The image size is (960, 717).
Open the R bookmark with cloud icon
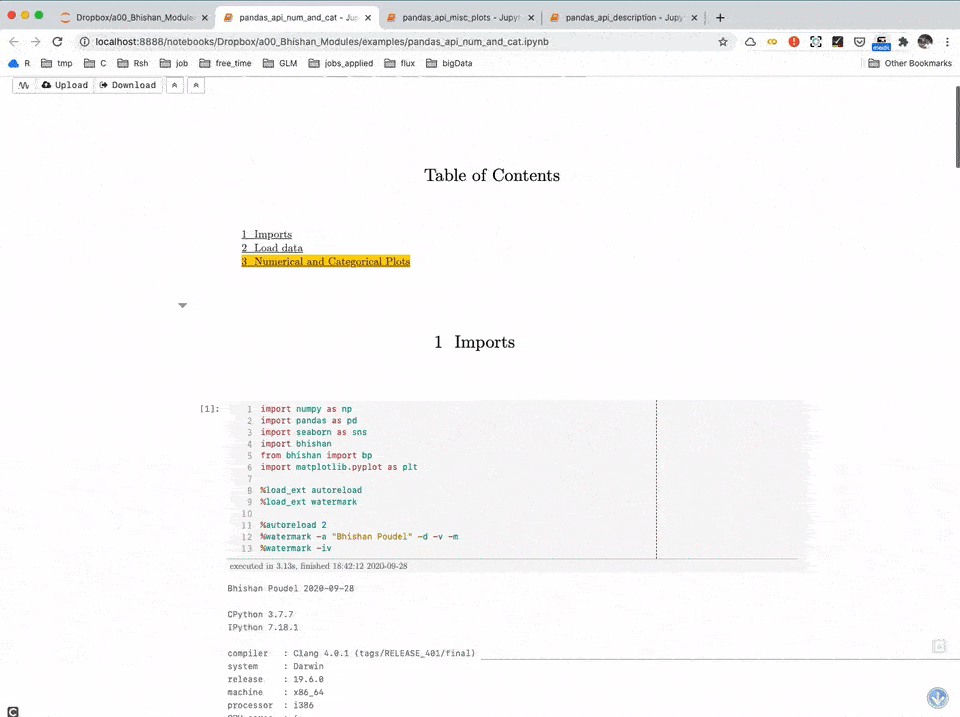click(x=19, y=63)
